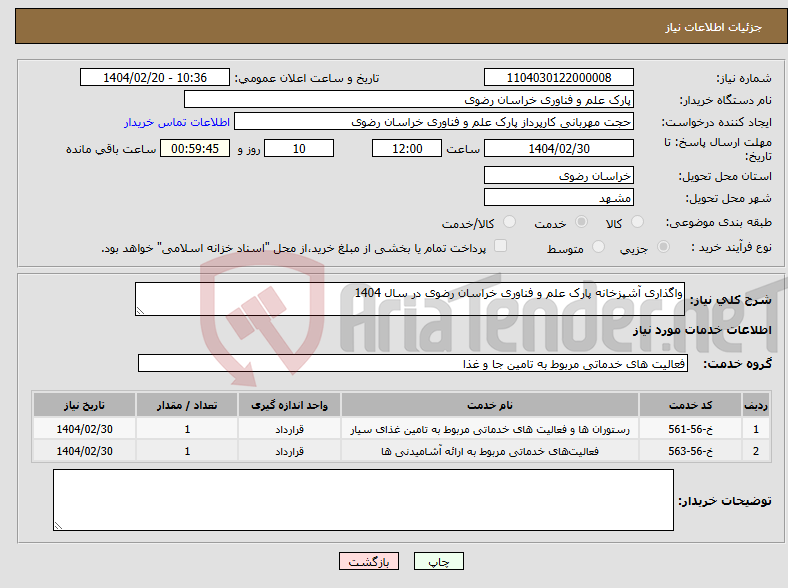Viewport: 788px width, 588px height.
Task: Click the resize handle of توضیحات خریدار box
Action: click(x=58, y=526)
